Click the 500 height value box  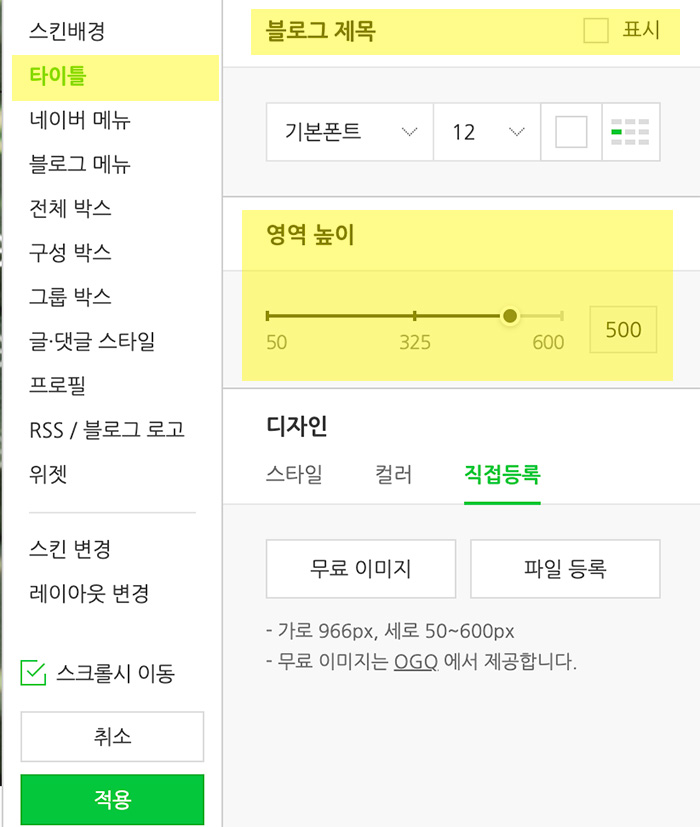tap(622, 329)
